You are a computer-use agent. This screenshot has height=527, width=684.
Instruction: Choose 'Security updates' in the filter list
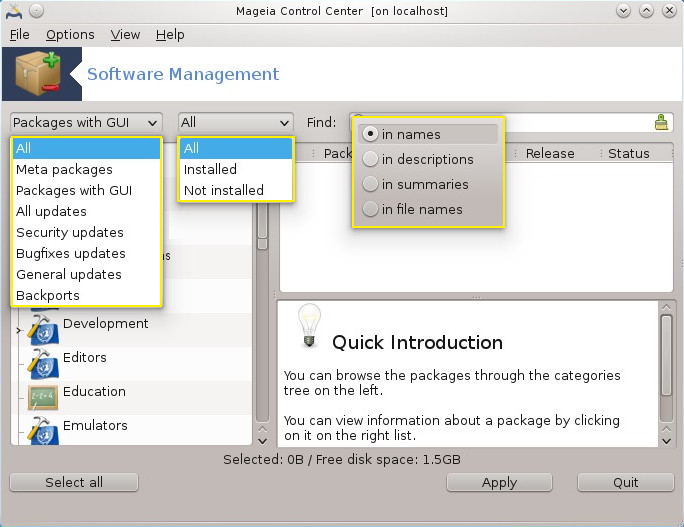(86, 232)
